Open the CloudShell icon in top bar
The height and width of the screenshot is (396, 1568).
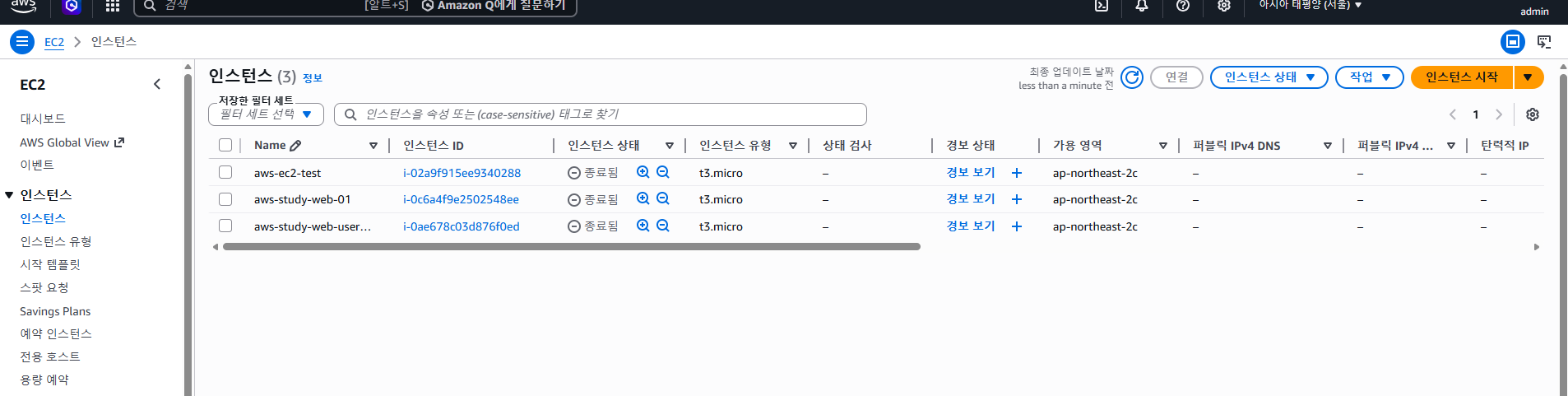click(x=1102, y=6)
